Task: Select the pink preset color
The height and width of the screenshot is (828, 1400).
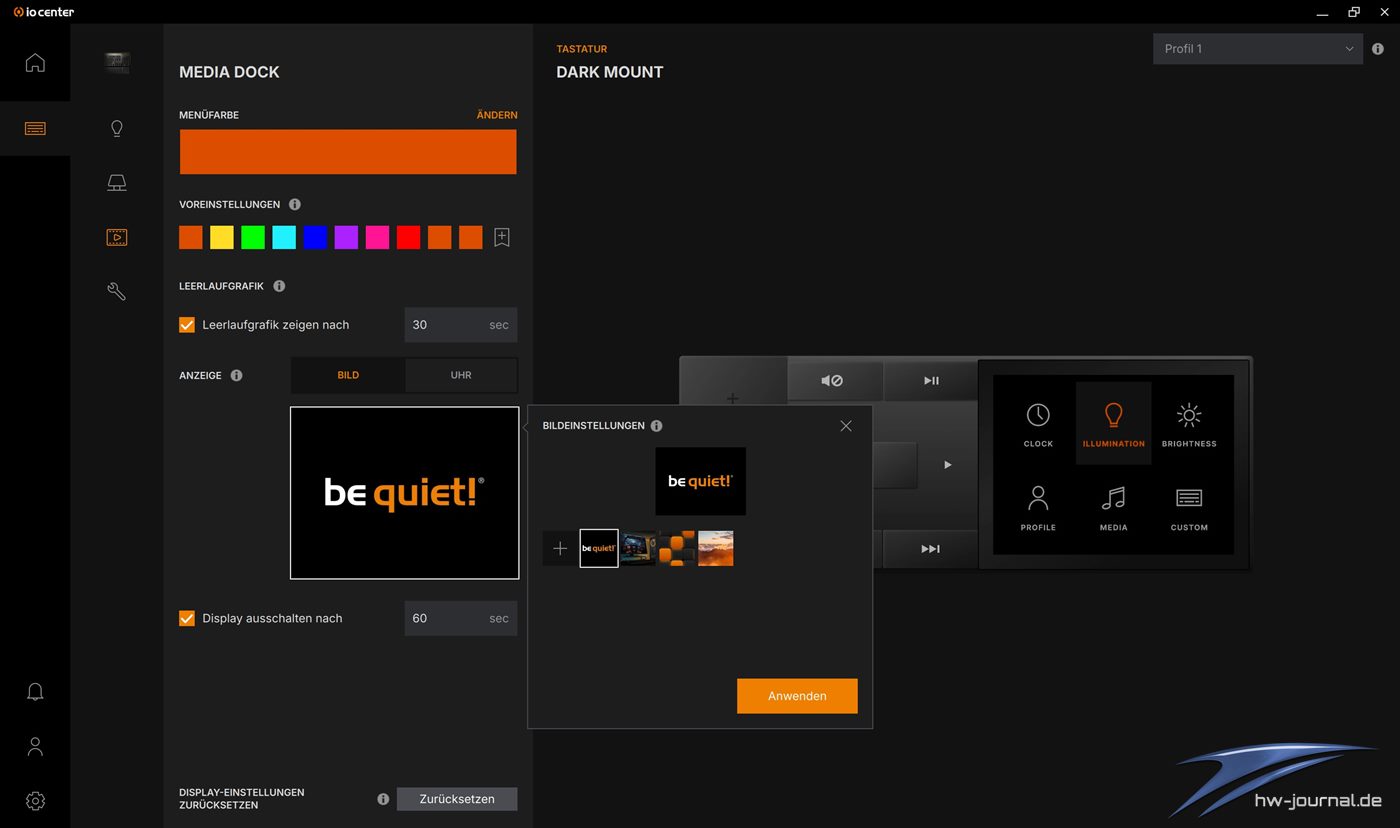Action: click(x=377, y=237)
